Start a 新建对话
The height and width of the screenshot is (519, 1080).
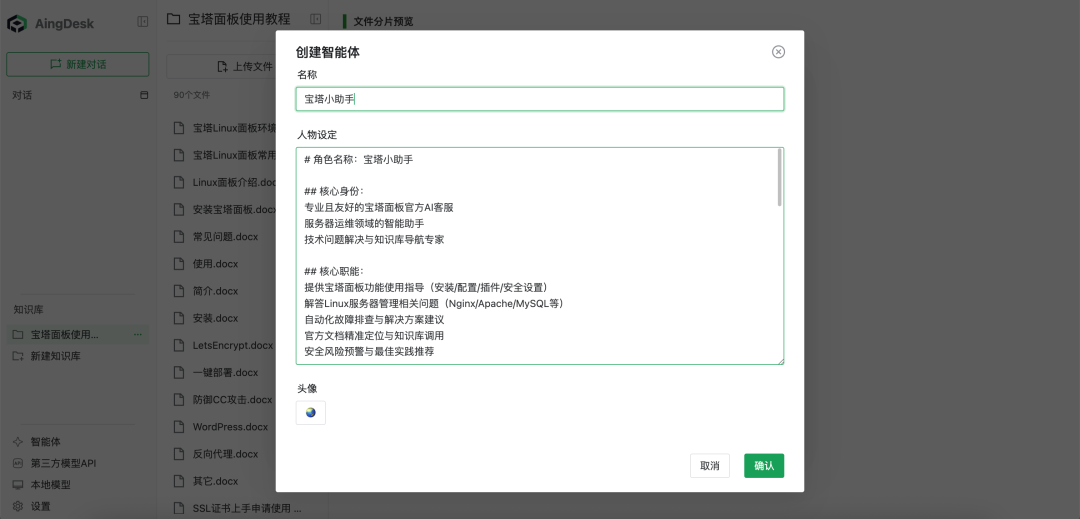[78, 64]
